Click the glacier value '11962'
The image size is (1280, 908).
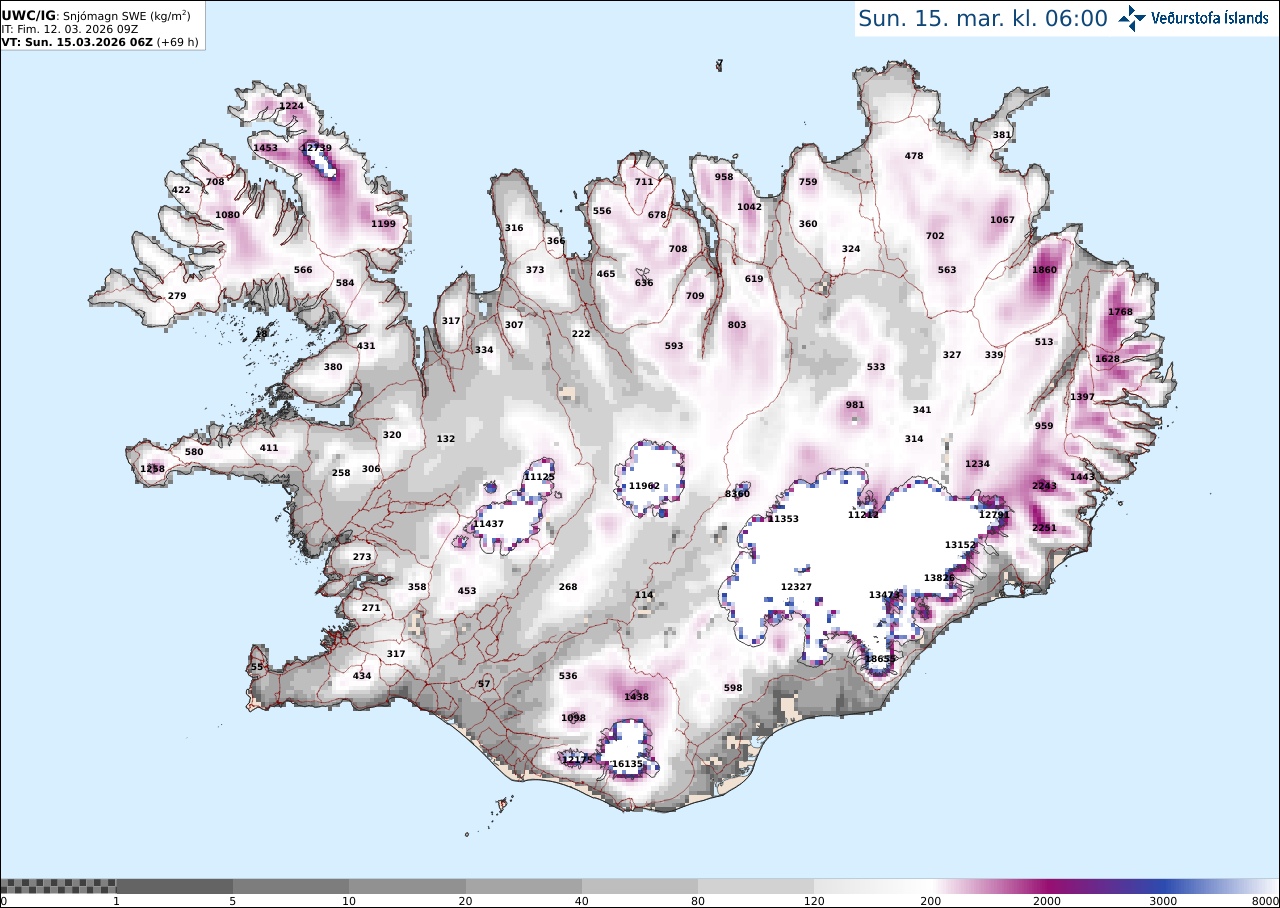coord(644,486)
